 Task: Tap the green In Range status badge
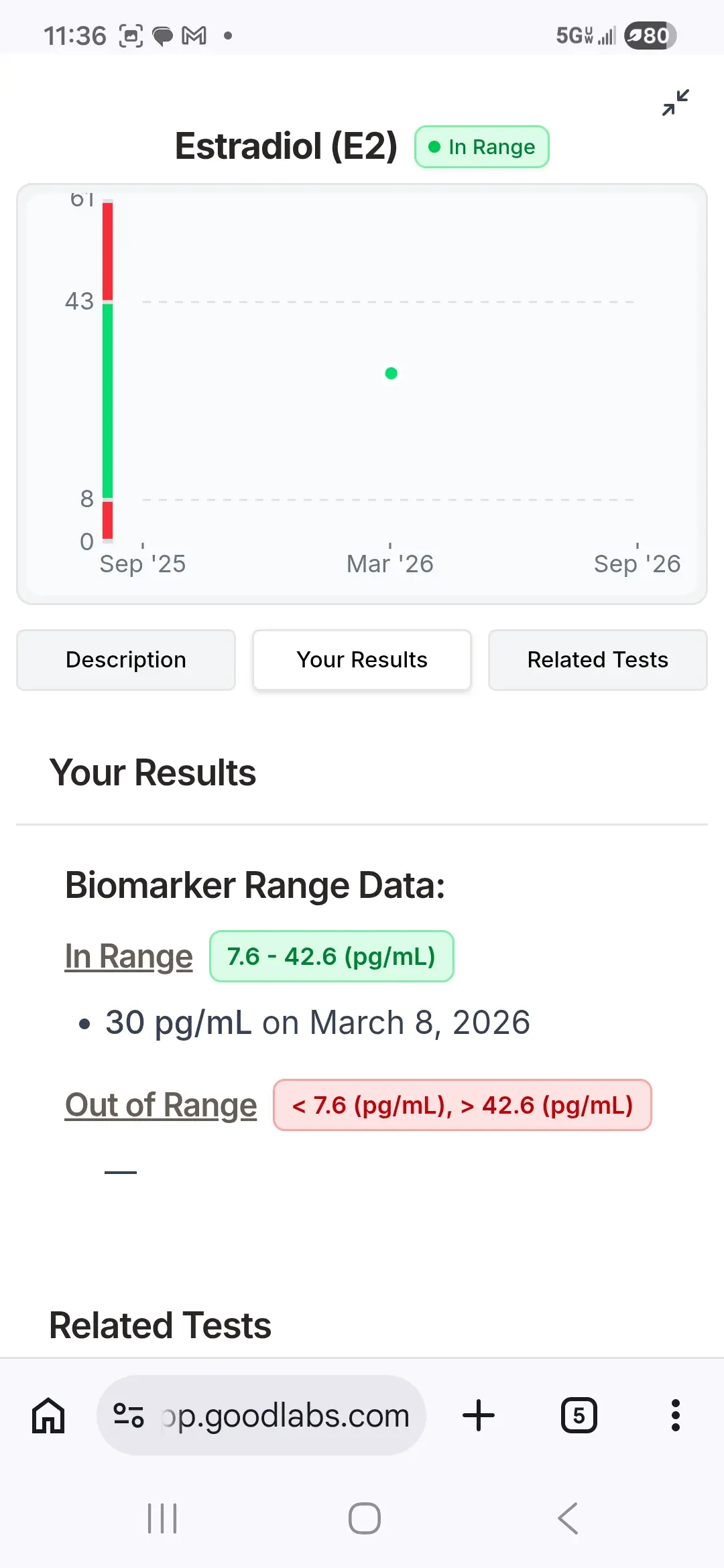pyautogui.click(x=482, y=147)
